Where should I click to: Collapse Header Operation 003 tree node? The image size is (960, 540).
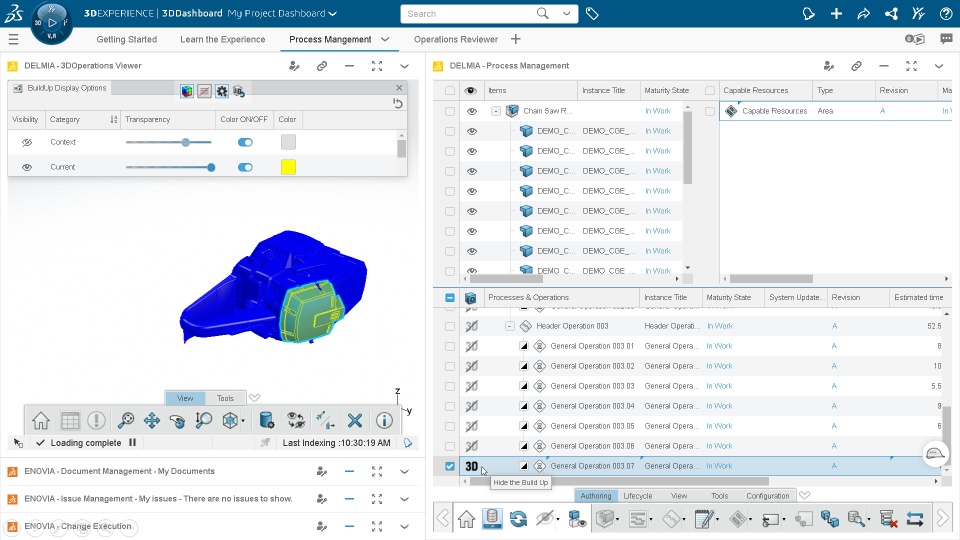point(509,326)
